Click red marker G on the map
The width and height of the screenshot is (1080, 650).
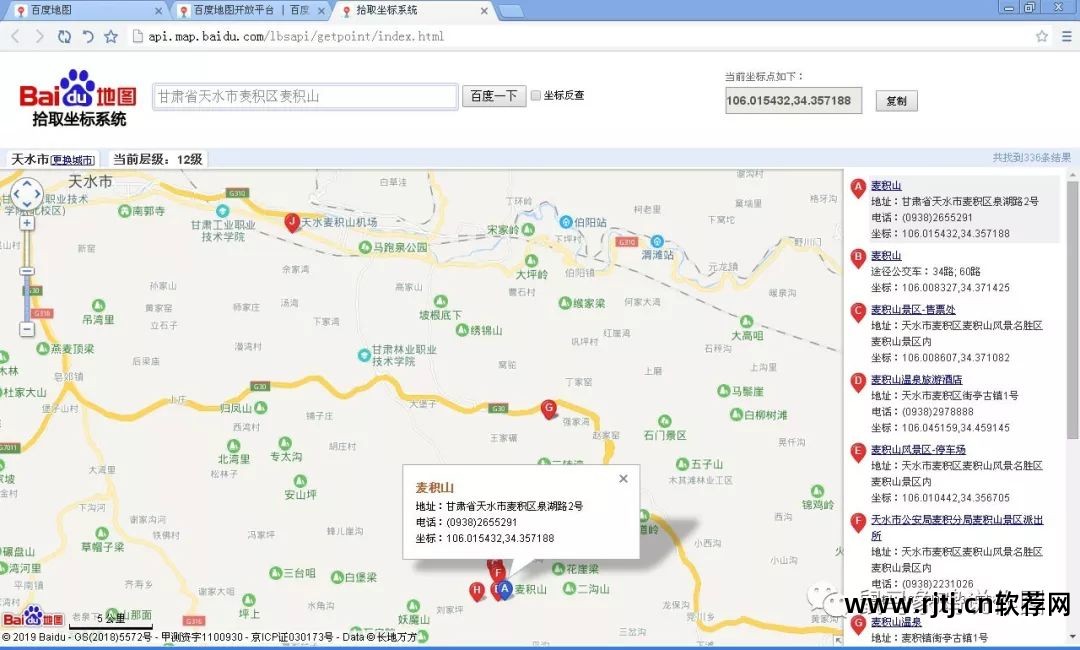pyautogui.click(x=549, y=409)
